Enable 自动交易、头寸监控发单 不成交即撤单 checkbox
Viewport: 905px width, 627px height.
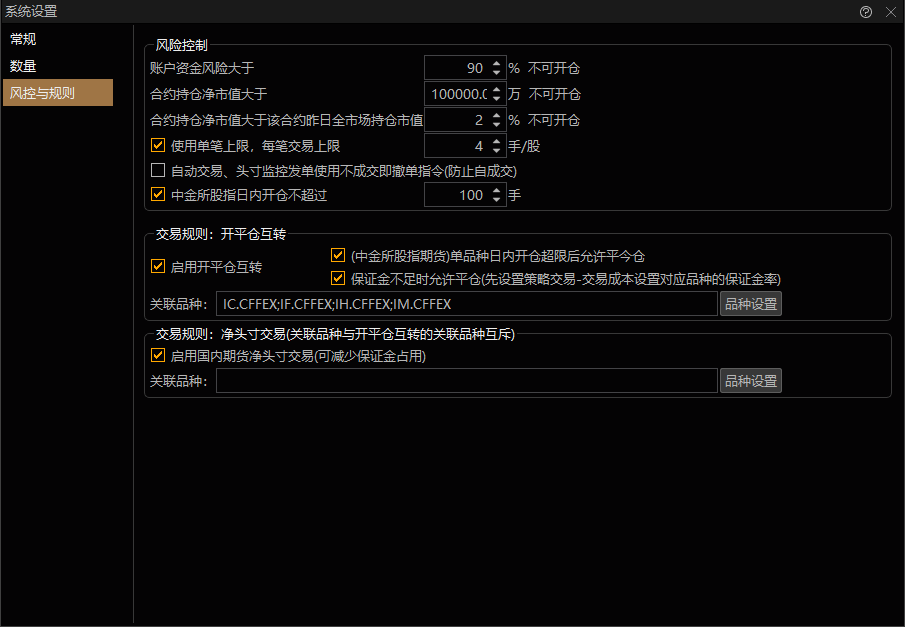[x=158, y=170]
